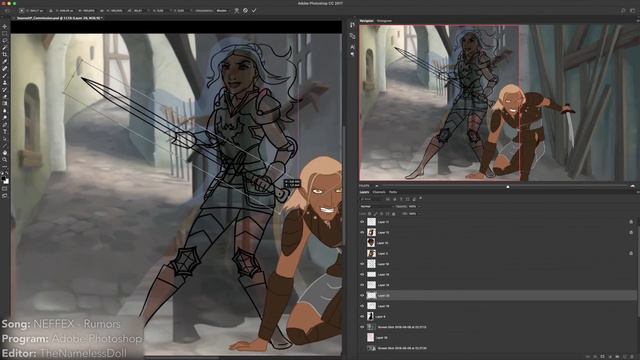This screenshot has height=360, width=640.
Task: Open the layer filter Kind dropdown
Action: 372,199
